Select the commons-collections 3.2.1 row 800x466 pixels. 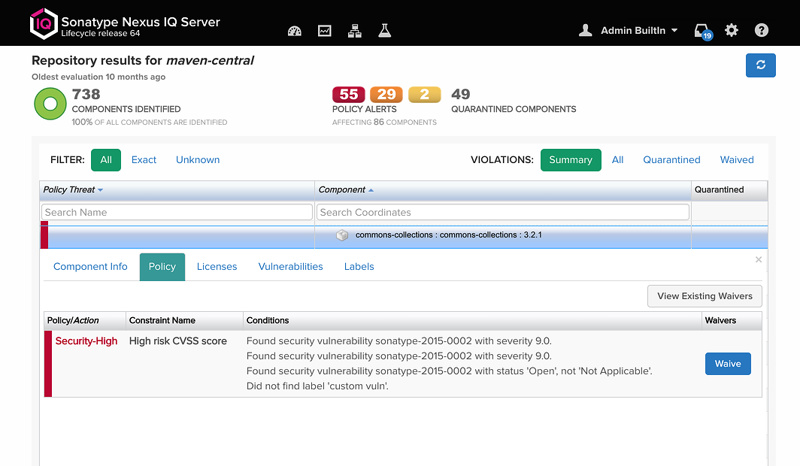[x=404, y=237]
